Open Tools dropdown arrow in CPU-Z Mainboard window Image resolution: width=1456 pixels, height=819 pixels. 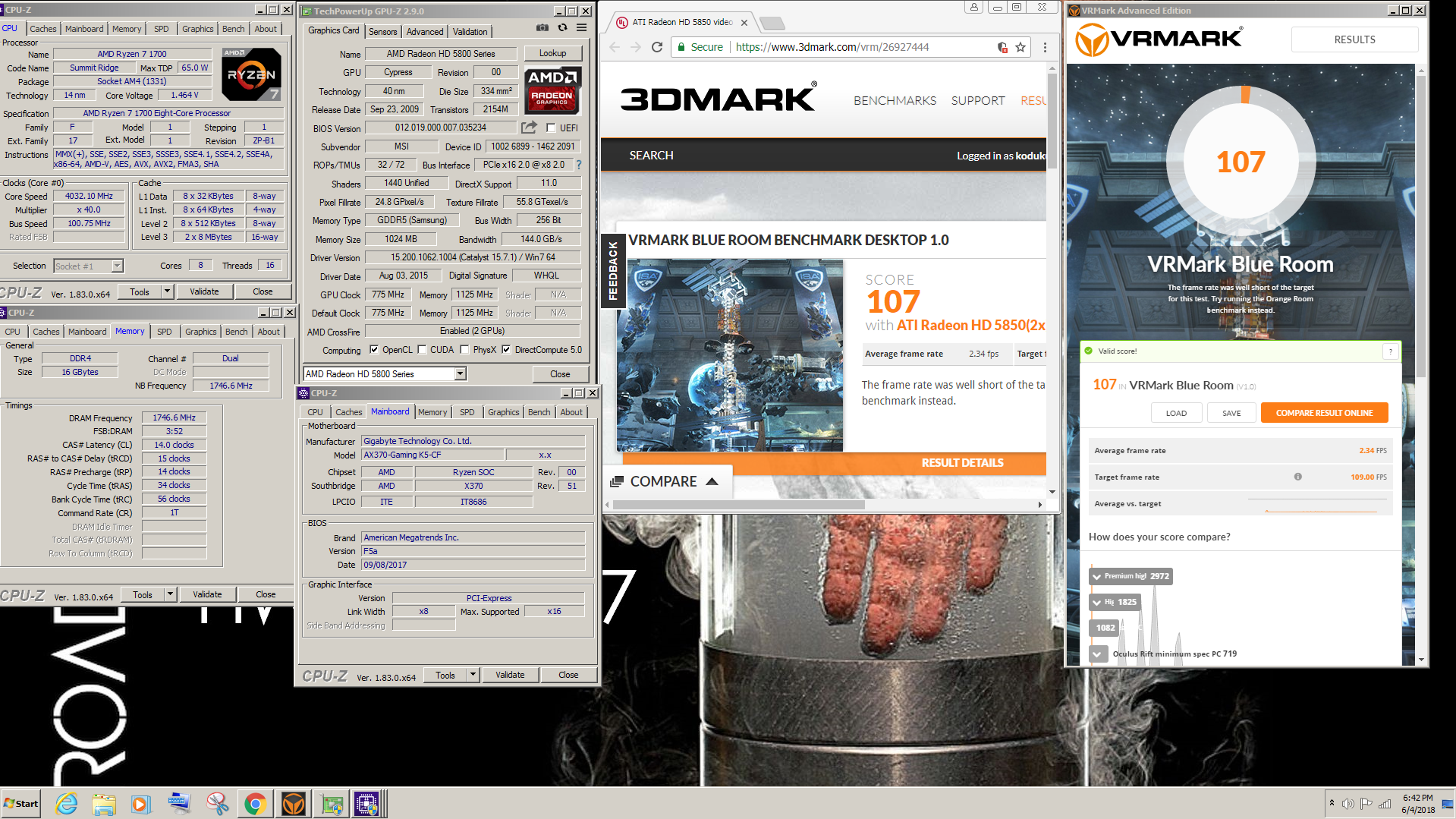coord(473,675)
